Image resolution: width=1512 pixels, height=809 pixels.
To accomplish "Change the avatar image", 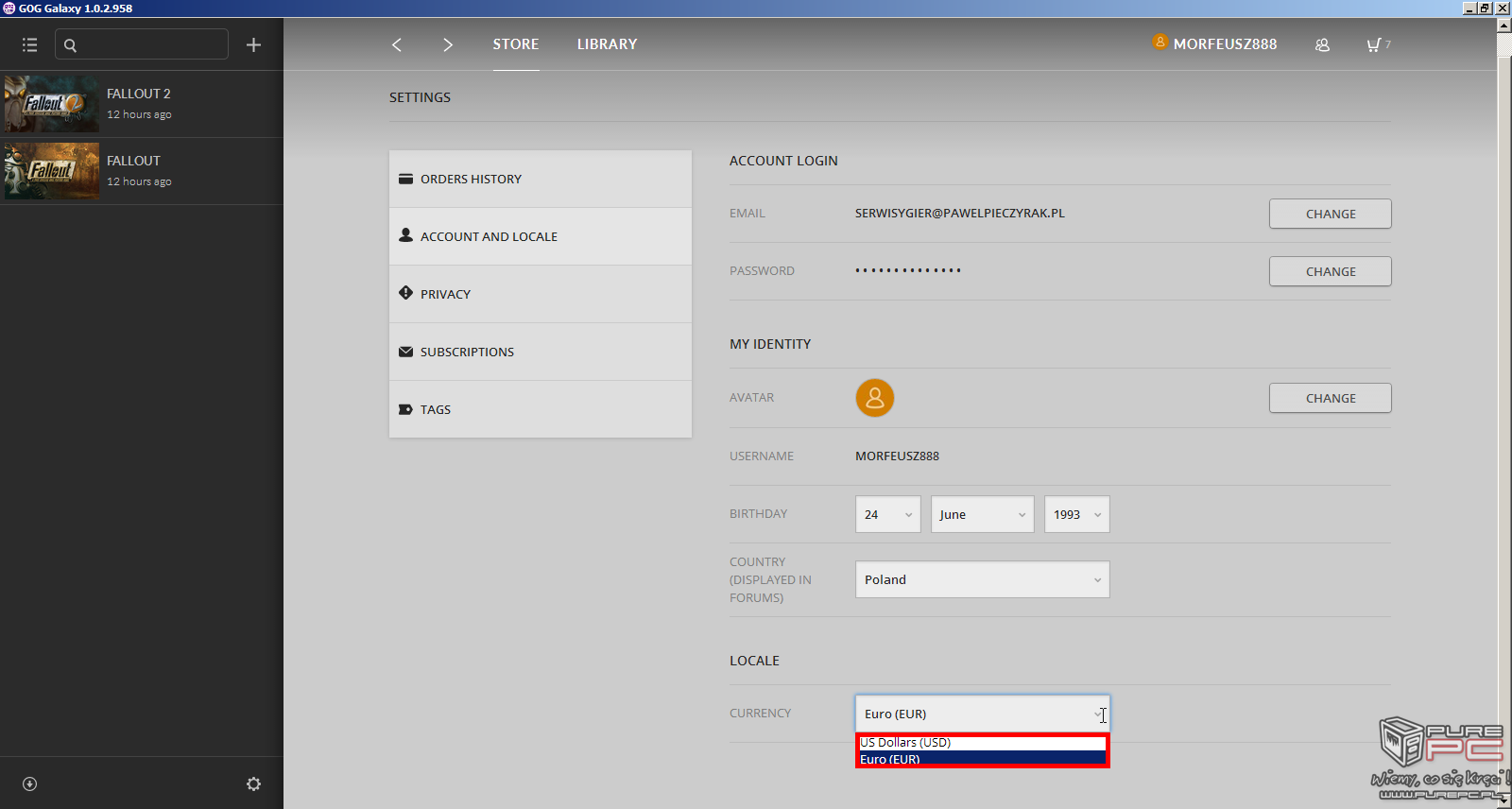I will tap(1331, 398).
